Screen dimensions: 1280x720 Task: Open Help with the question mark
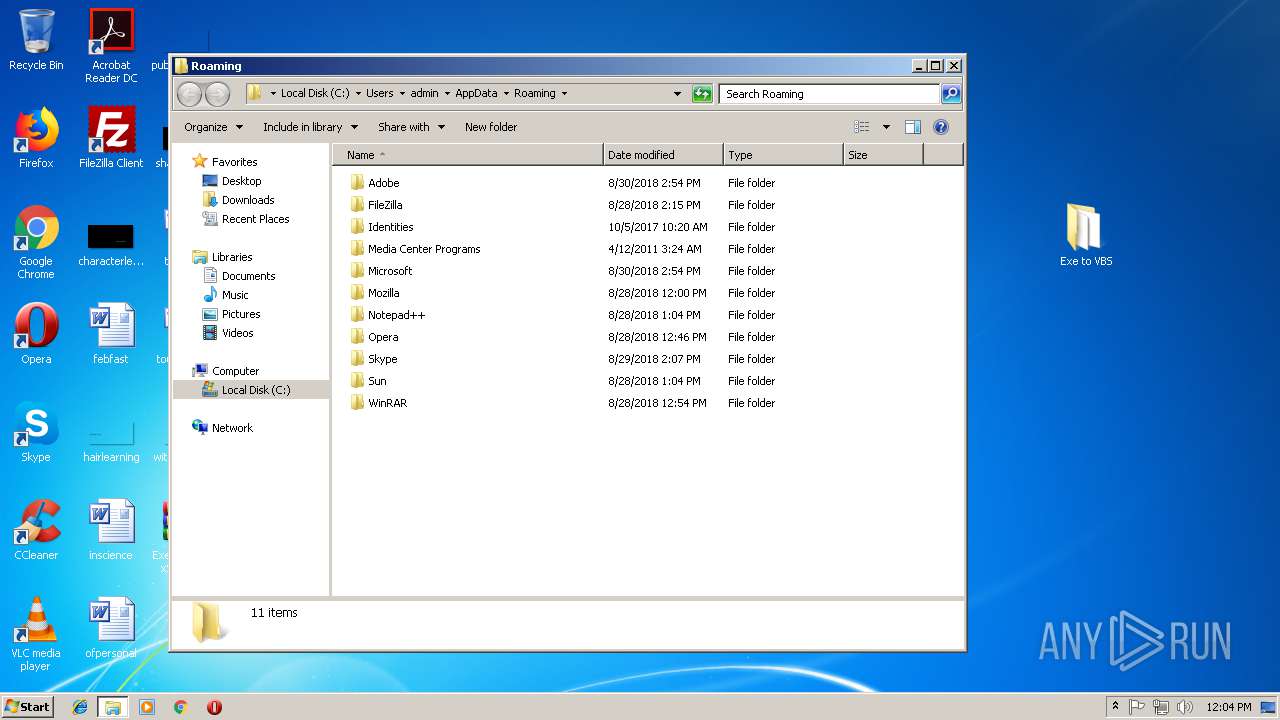coord(940,127)
